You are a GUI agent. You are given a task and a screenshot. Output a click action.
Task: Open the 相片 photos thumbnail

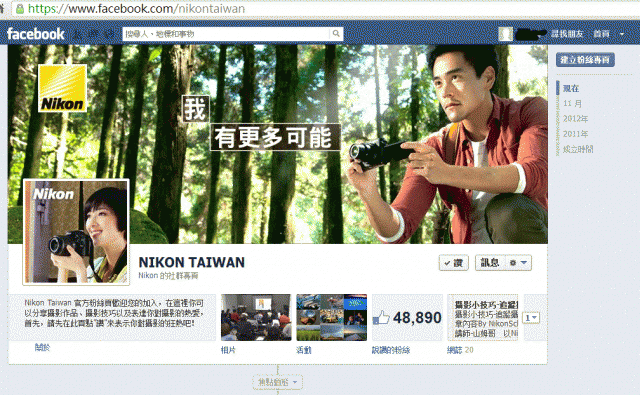[256, 317]
